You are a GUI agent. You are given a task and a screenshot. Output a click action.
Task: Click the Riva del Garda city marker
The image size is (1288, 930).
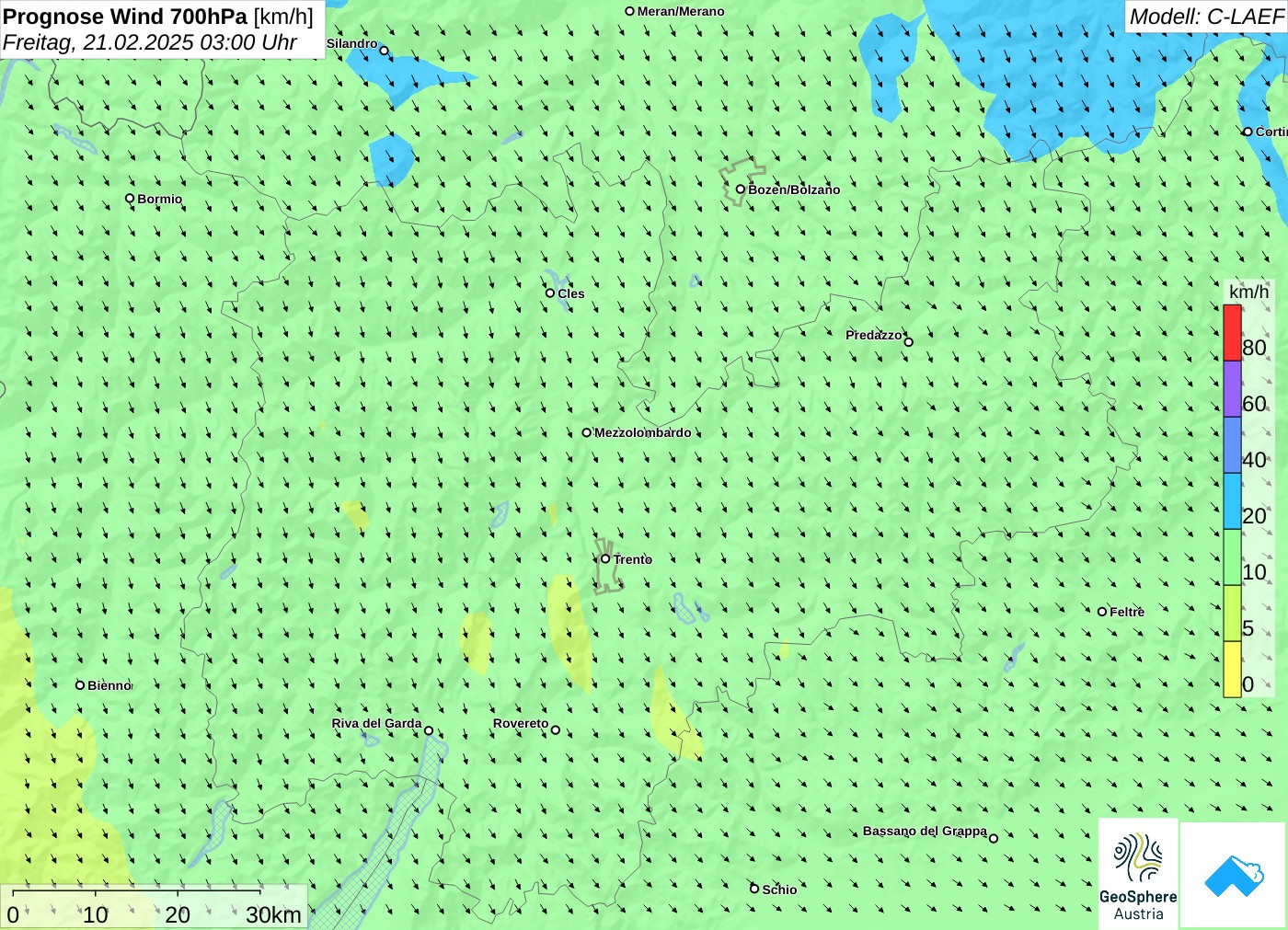(429, 731)
